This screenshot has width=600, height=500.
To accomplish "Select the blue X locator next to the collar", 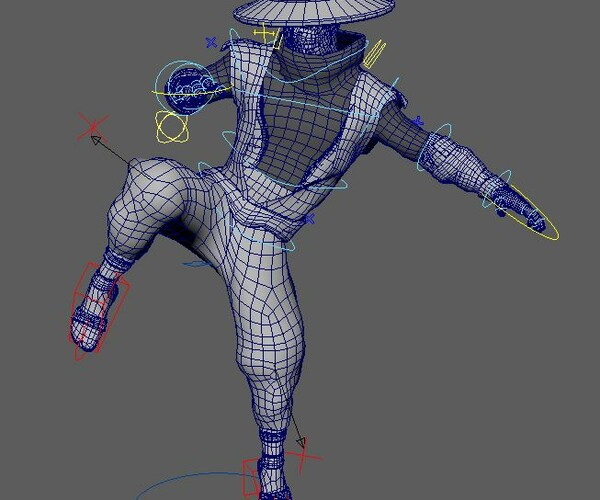I will tap(211, 42).
